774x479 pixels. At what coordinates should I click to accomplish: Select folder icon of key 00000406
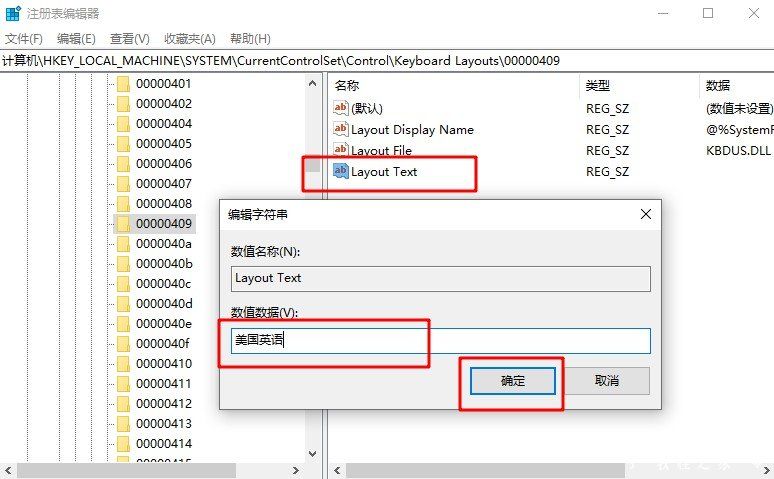pos(123,164)
